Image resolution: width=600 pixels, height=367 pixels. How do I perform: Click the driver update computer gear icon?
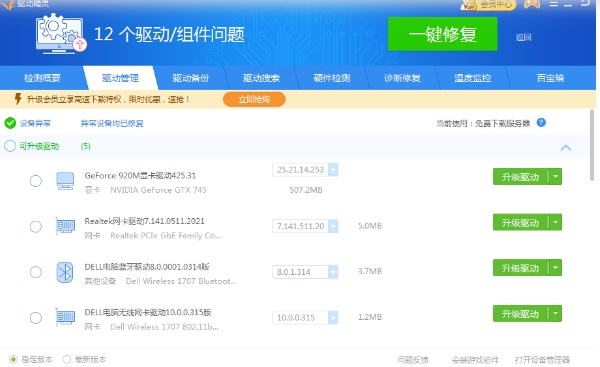60,34
